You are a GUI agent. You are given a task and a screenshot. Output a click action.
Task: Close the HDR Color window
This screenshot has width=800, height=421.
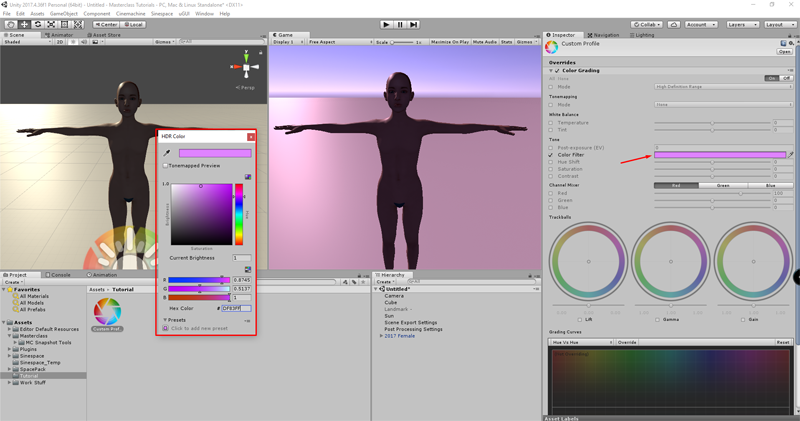coord(251,137)
